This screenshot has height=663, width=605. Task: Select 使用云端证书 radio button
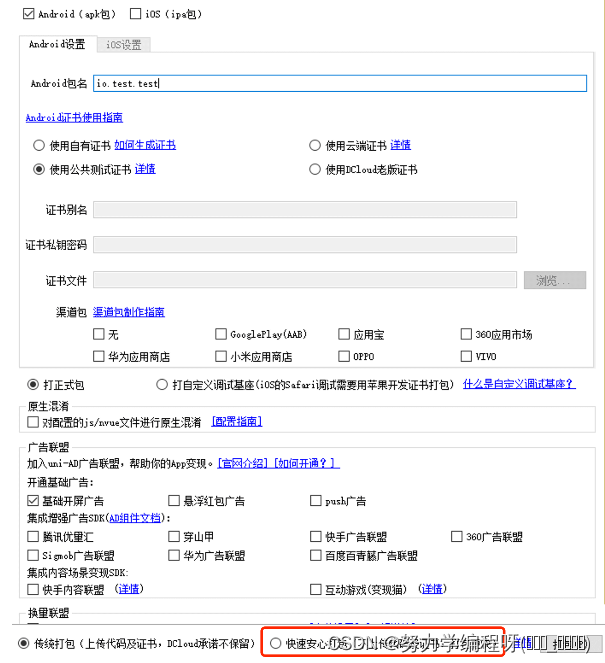(x=315, y=145)
